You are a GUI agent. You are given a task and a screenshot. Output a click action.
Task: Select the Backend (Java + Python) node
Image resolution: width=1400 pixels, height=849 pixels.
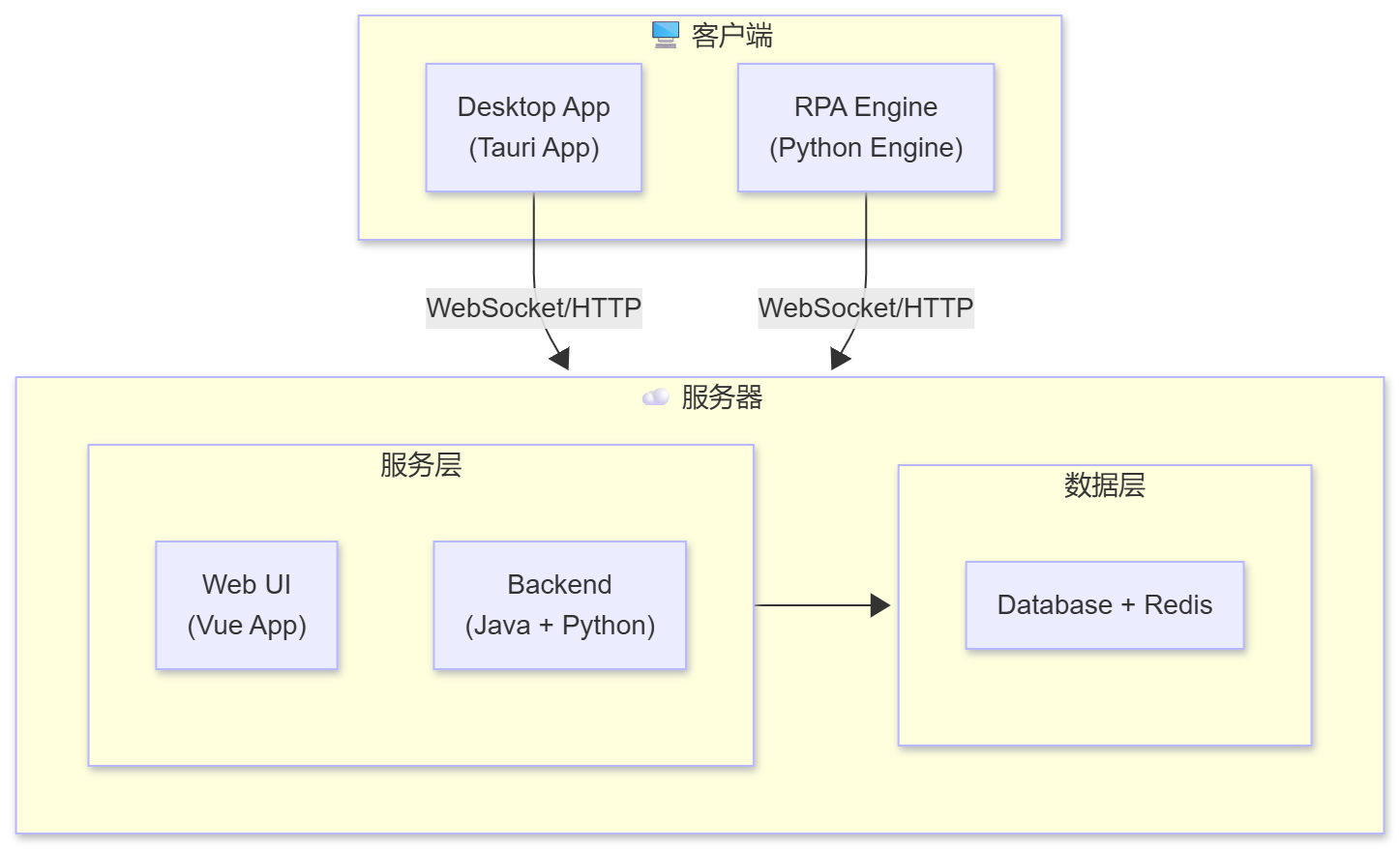point(560,605)
